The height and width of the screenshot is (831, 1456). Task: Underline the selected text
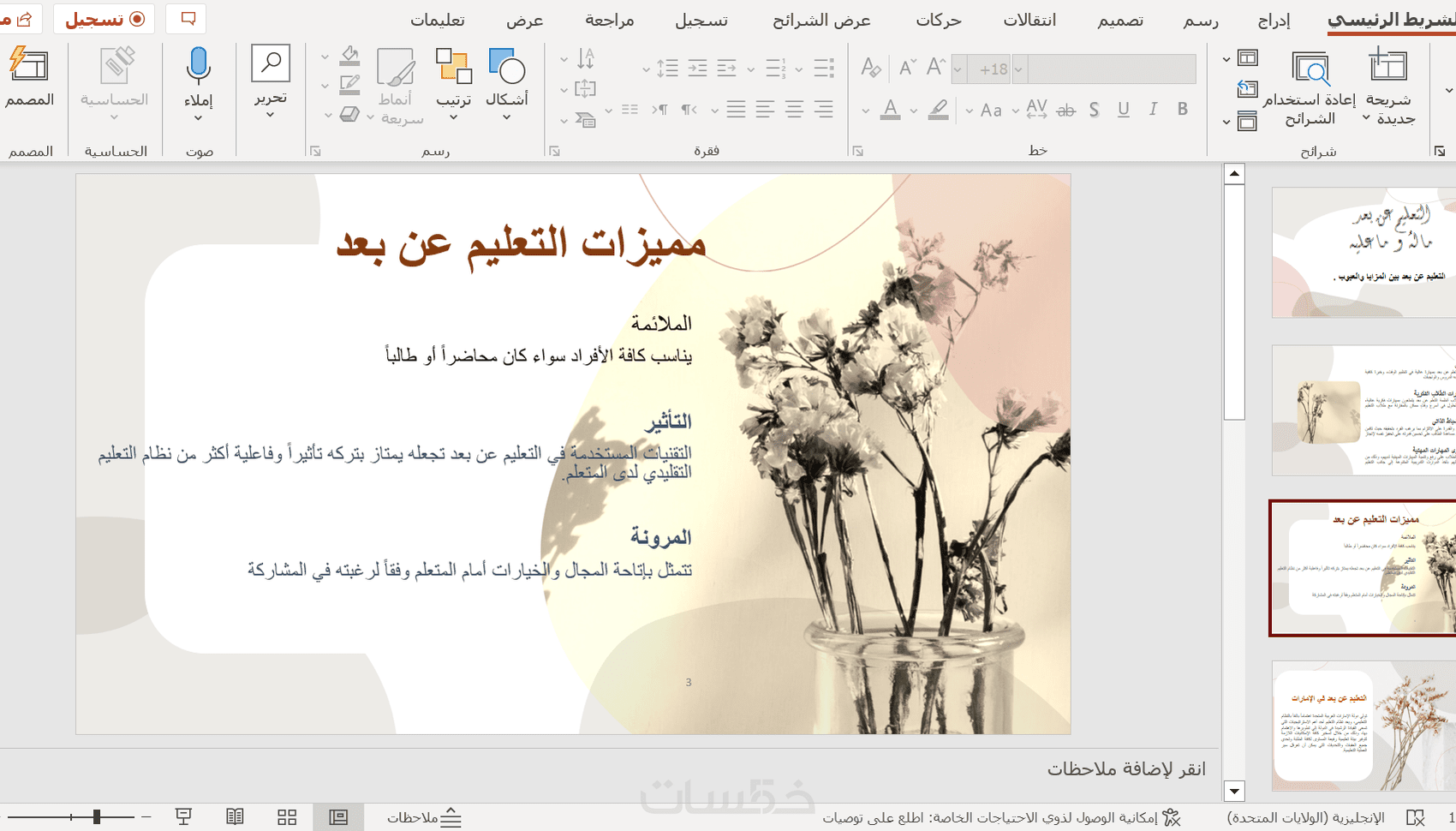click(1124, 110)
